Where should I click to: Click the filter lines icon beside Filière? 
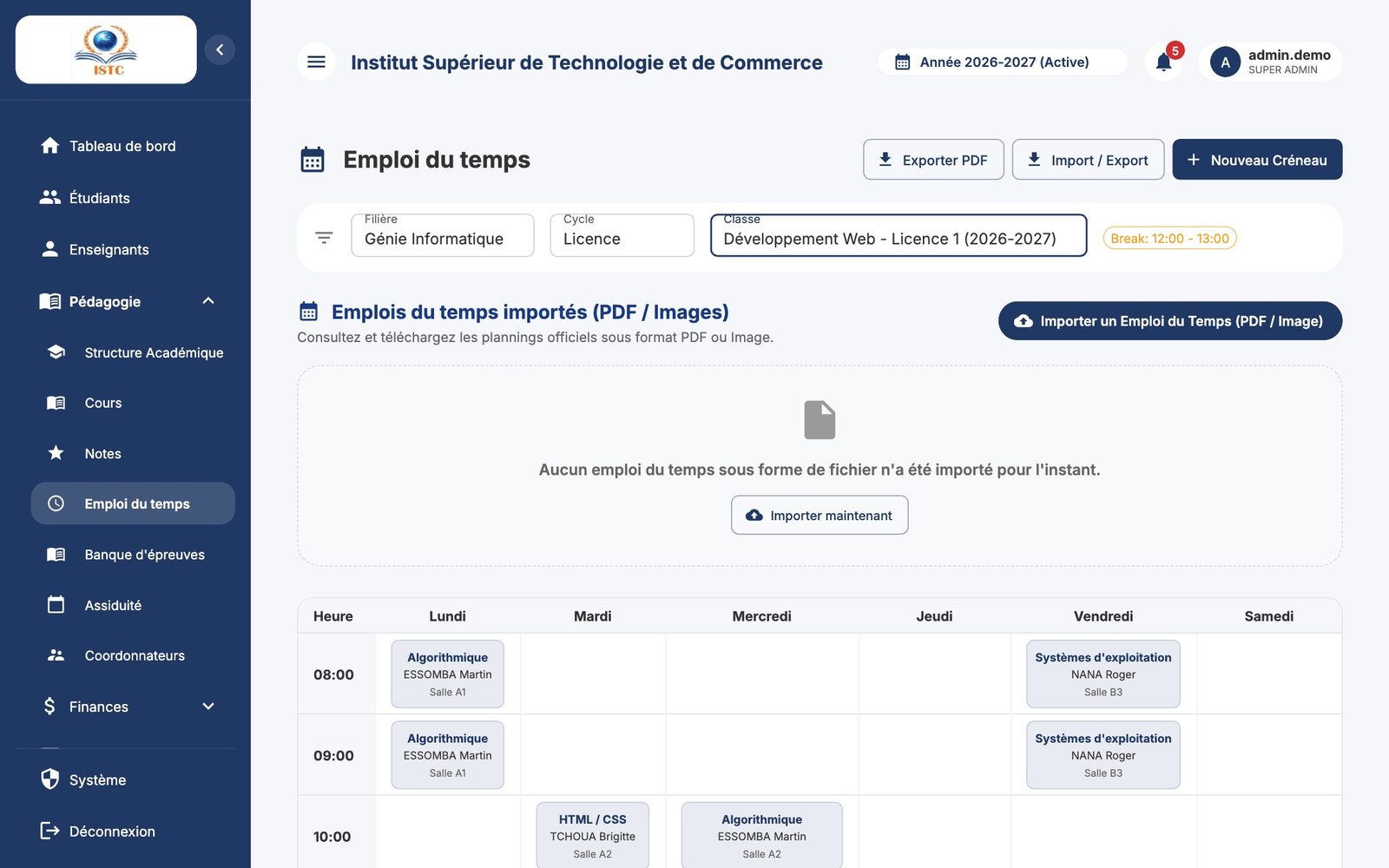[324, 238]
